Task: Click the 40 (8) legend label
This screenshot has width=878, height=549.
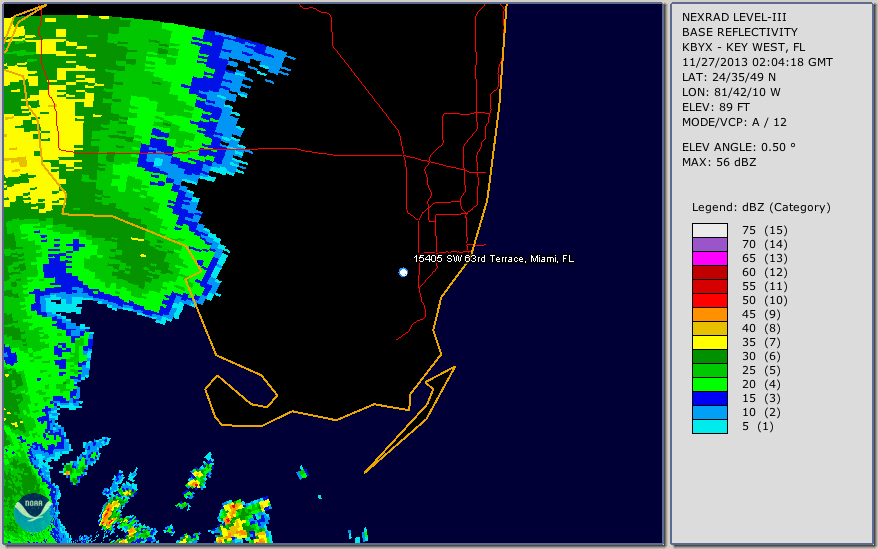Action: click(762, 328)
